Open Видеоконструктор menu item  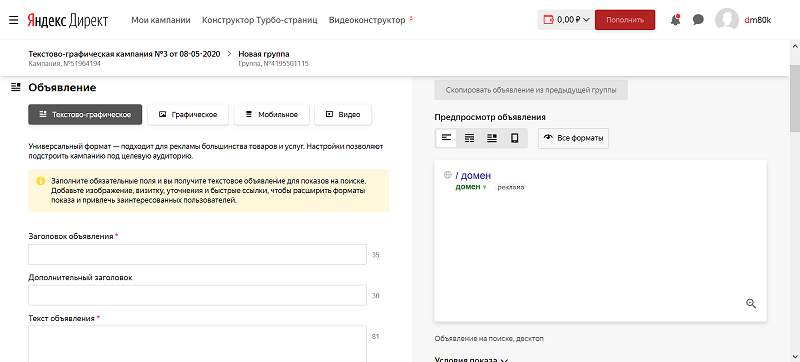pos(367,20)
